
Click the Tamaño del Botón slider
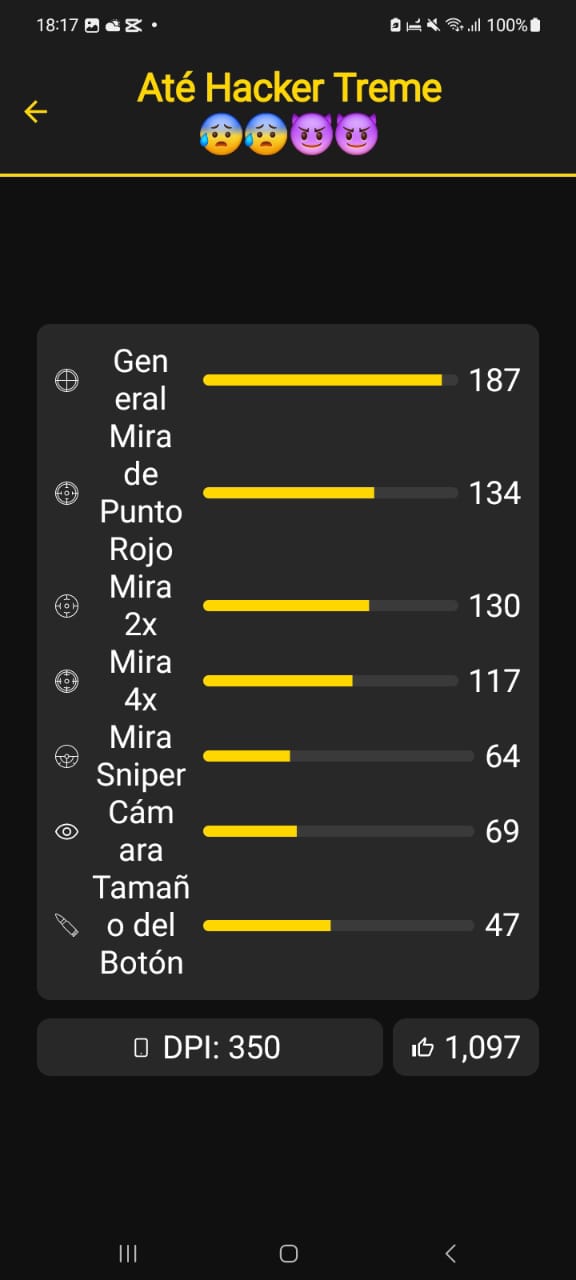pos(338,925)
